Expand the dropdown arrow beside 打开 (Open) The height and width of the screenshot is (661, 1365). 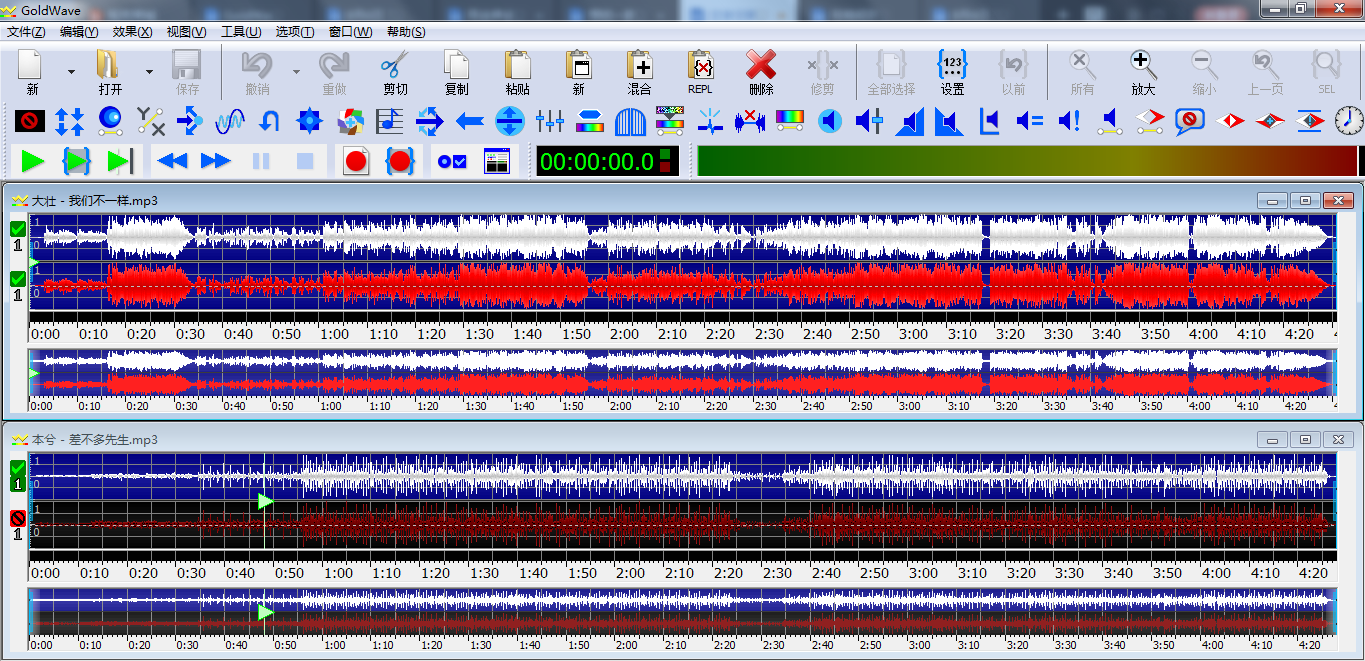tap(149, 72)
